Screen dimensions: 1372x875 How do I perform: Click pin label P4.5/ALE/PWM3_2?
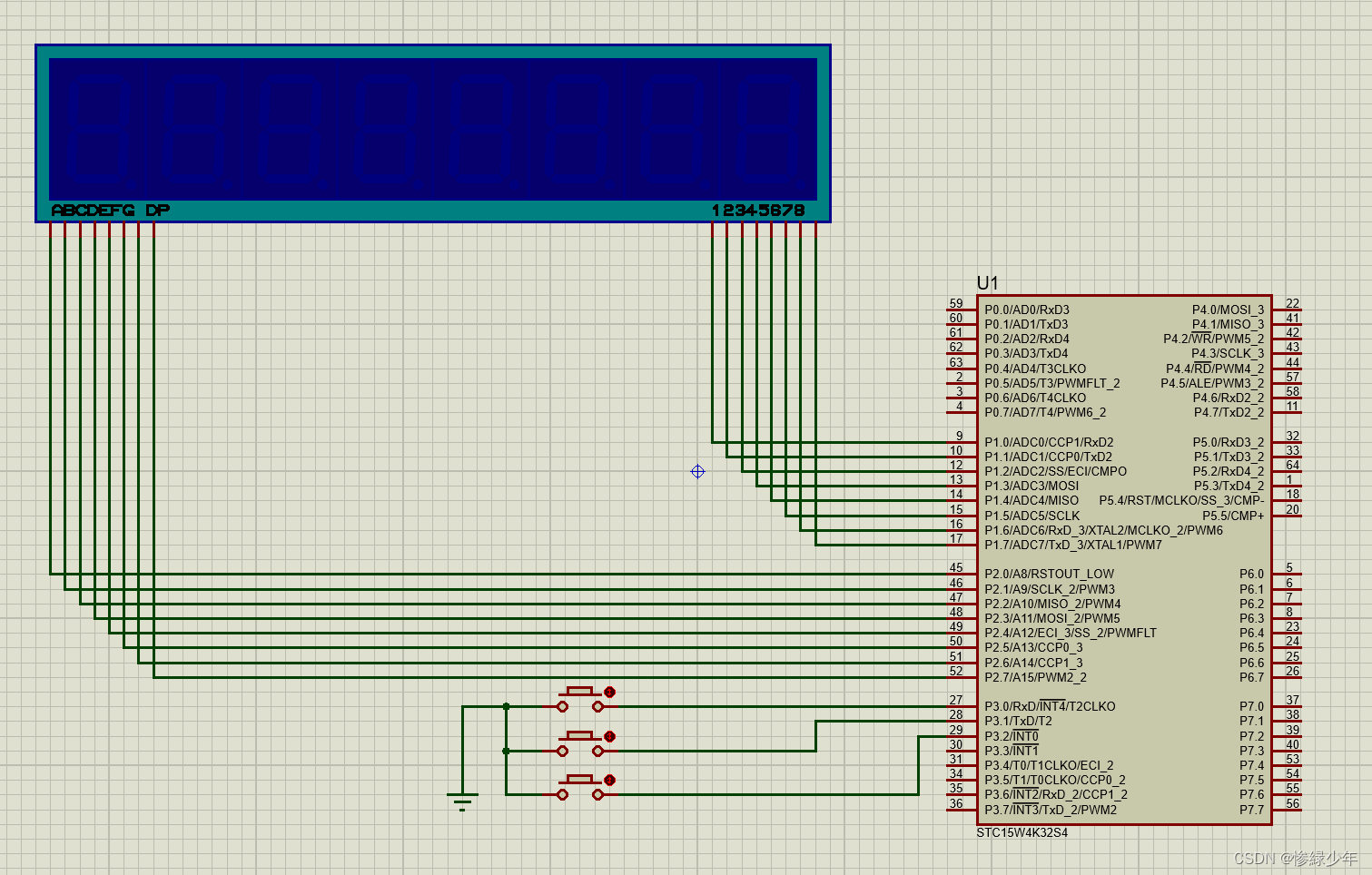click(1212, 383)
